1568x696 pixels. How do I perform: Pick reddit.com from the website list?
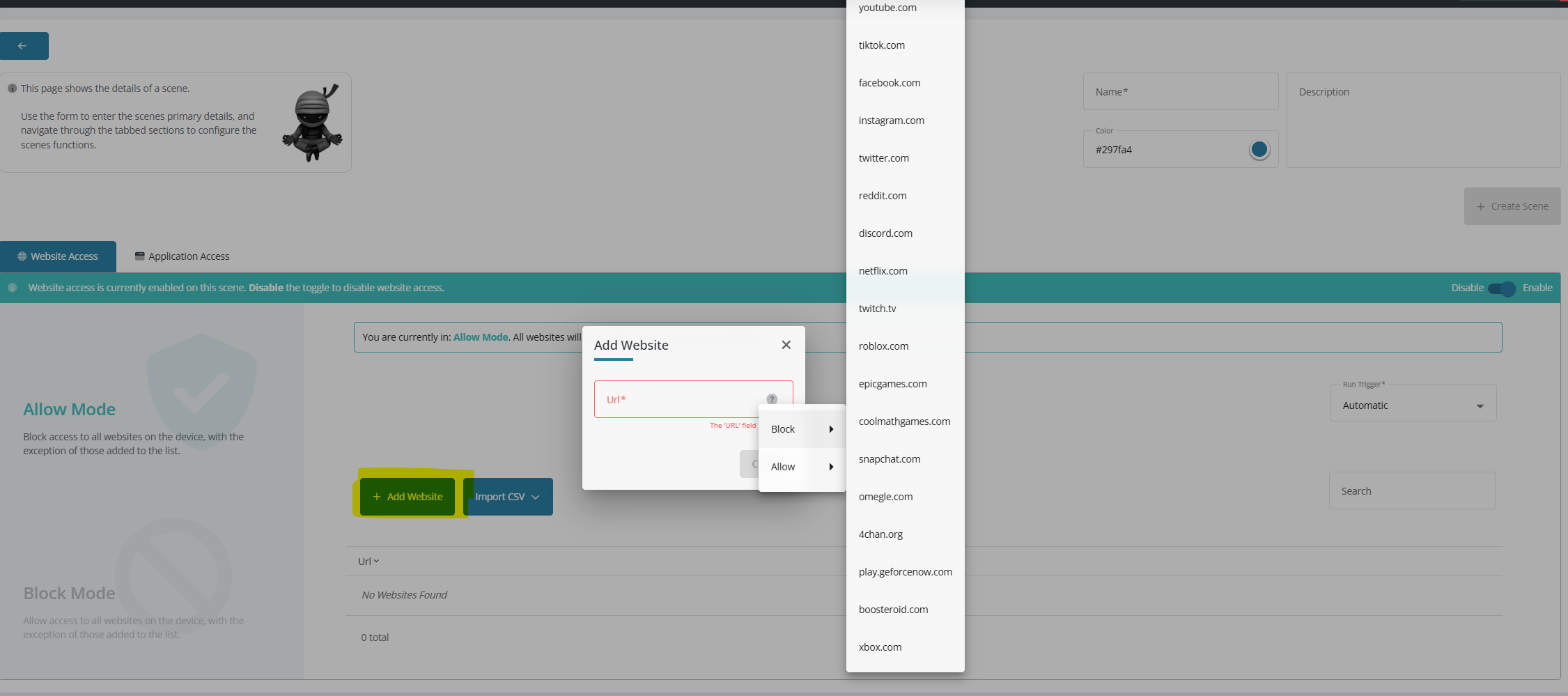tap(905, 196)
